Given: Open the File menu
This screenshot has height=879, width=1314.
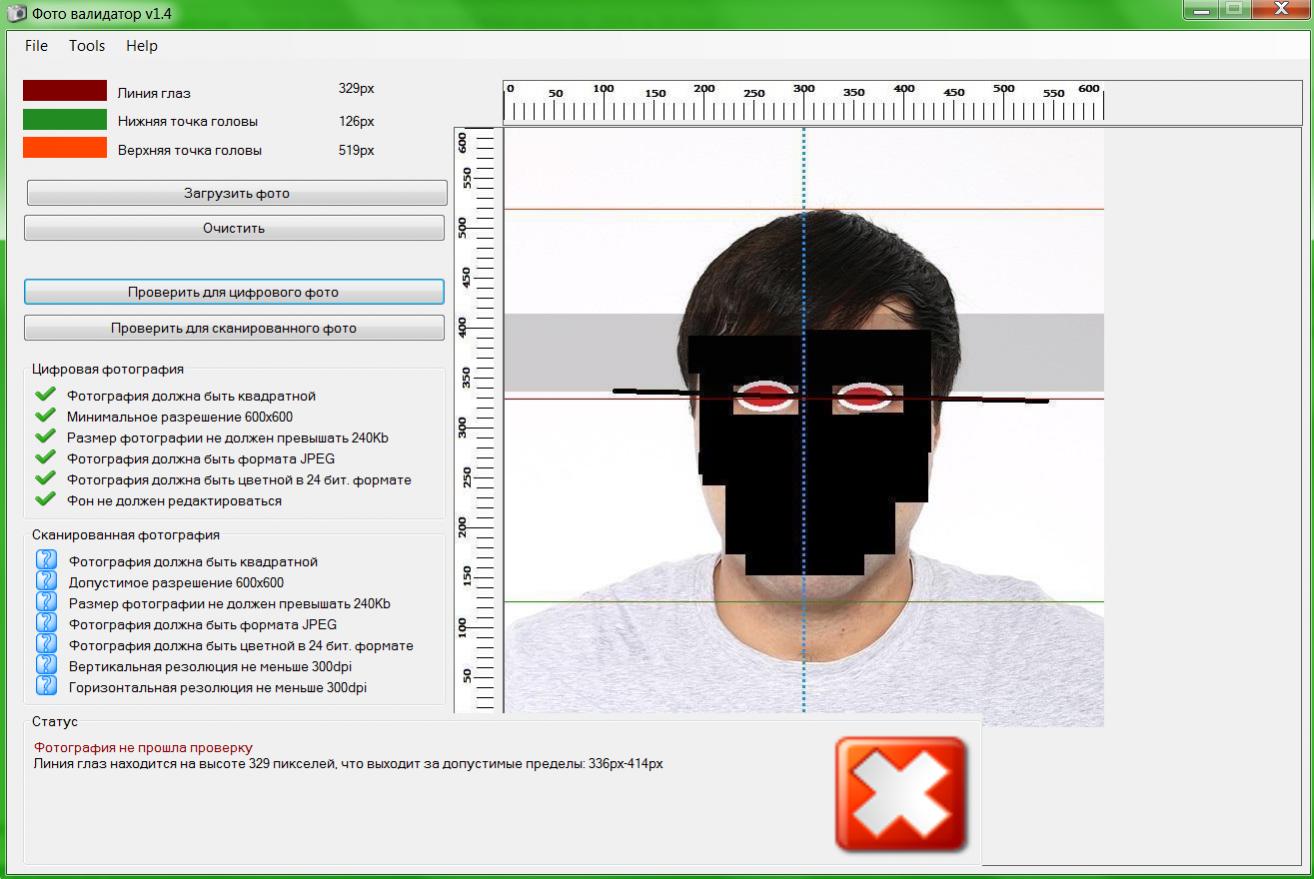Looking at the screenshot, I should (36, 46).
